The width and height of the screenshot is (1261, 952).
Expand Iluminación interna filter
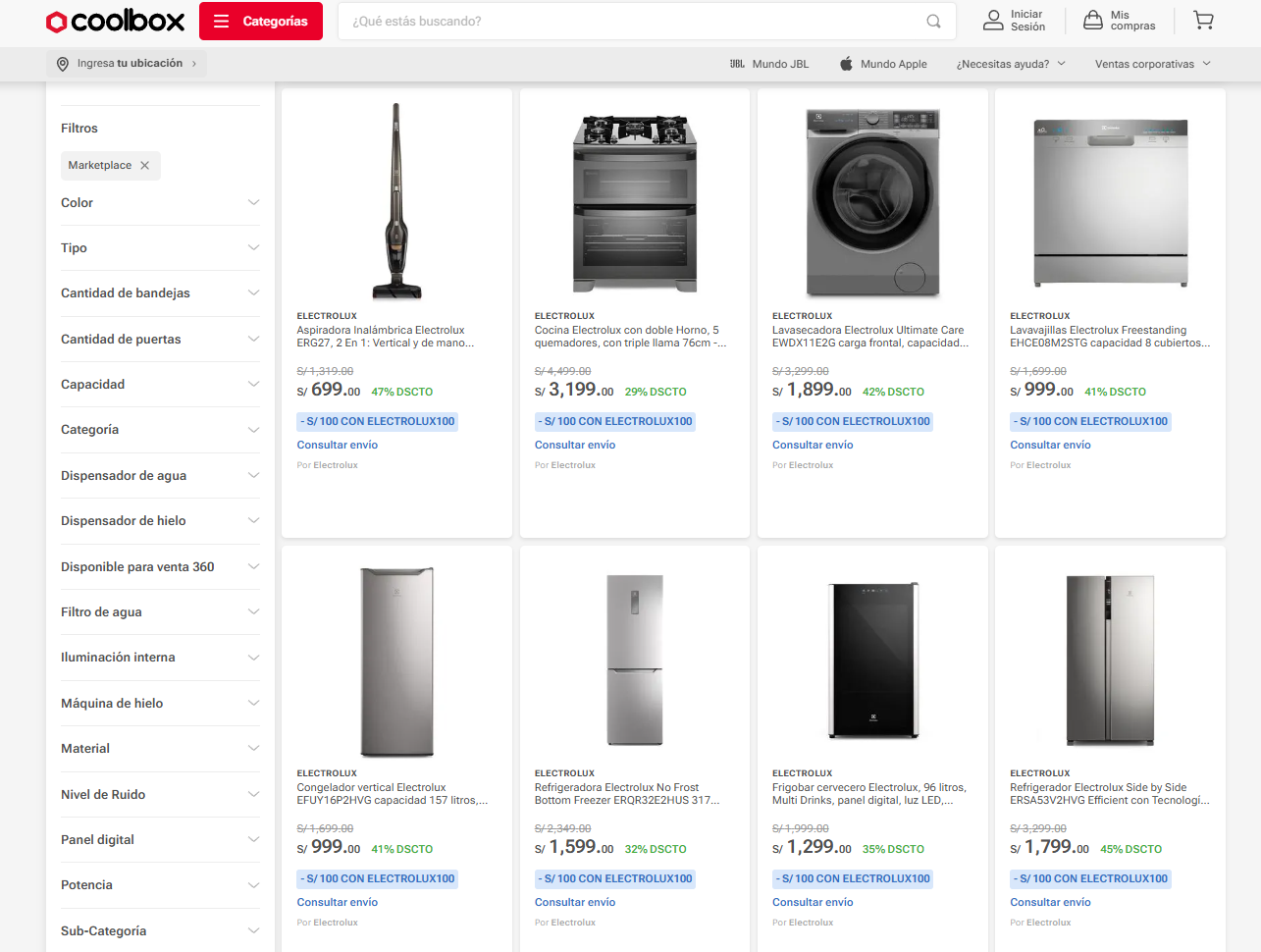(160, 658)
